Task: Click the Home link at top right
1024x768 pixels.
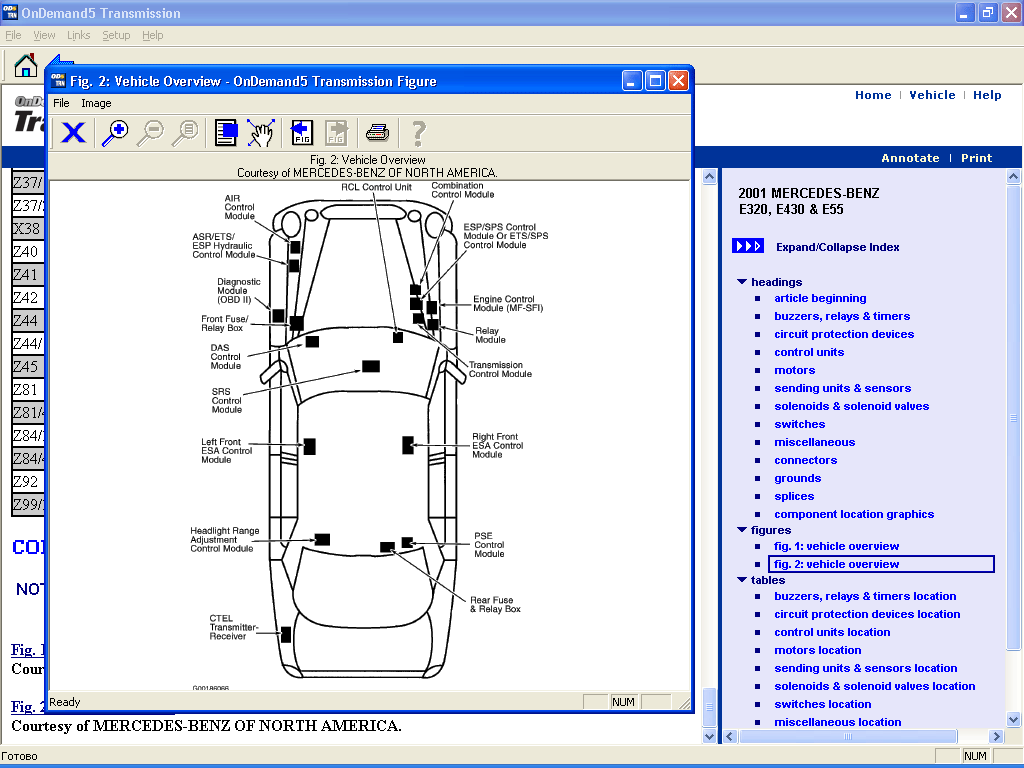Action: pyautogui.click(x=873, y=95)
